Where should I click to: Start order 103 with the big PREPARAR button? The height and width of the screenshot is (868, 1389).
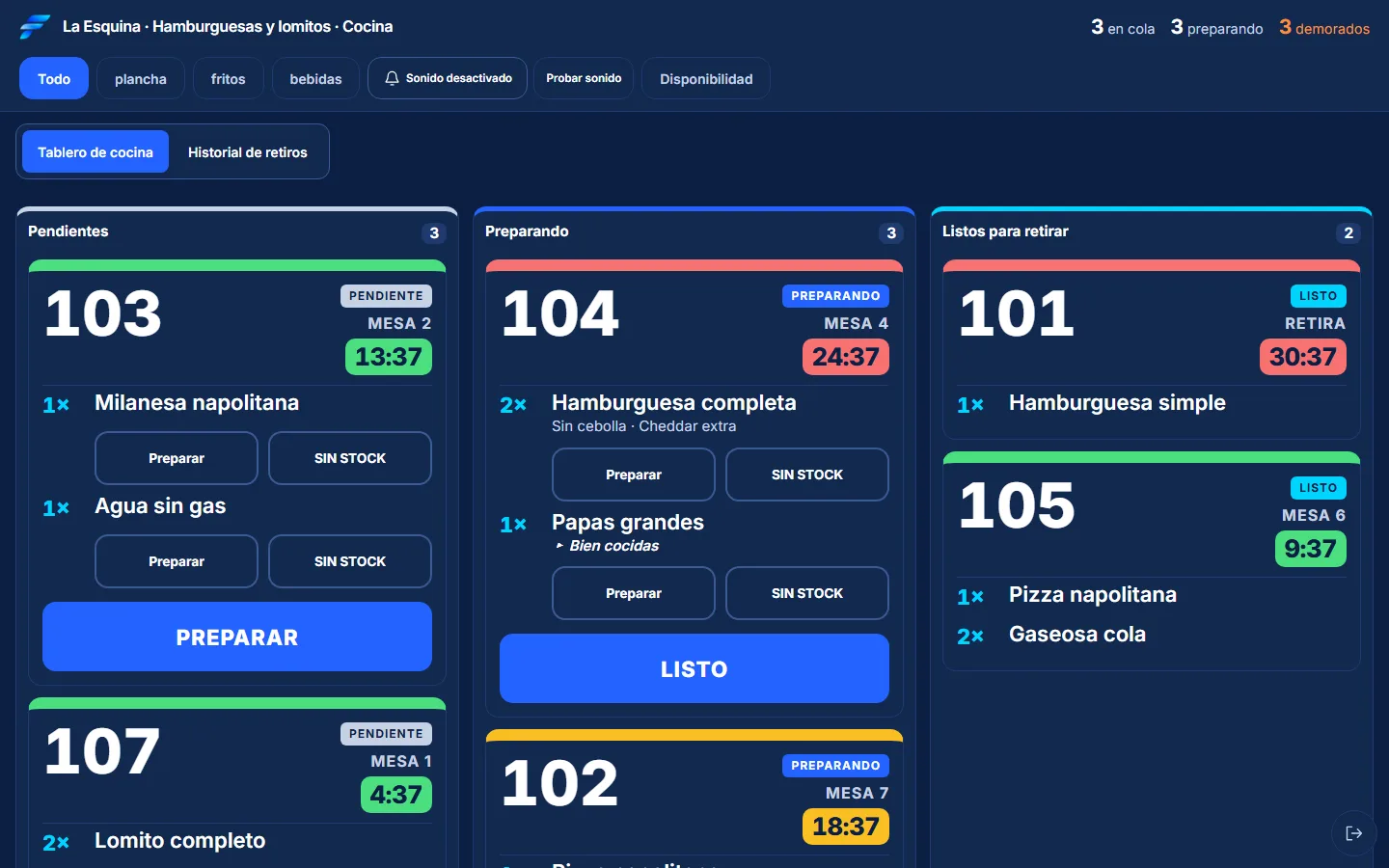pyautogui.click(x=237, y=637)
